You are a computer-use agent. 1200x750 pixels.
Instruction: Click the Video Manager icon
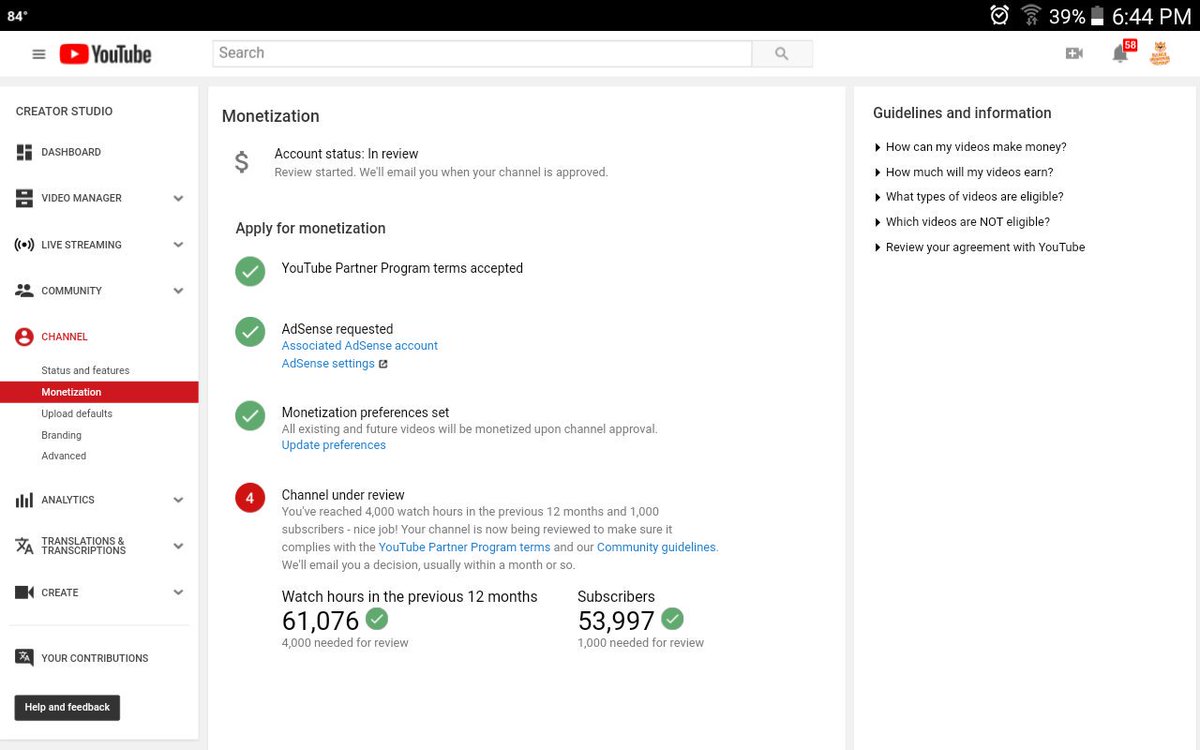coord(24,198)
